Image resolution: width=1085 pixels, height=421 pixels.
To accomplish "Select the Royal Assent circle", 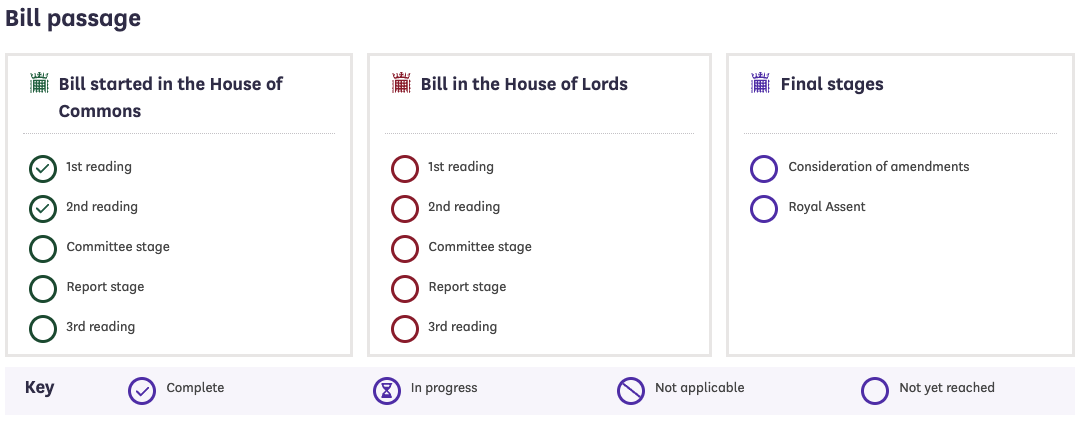I will pyautogui.click(x=764, y=209).
